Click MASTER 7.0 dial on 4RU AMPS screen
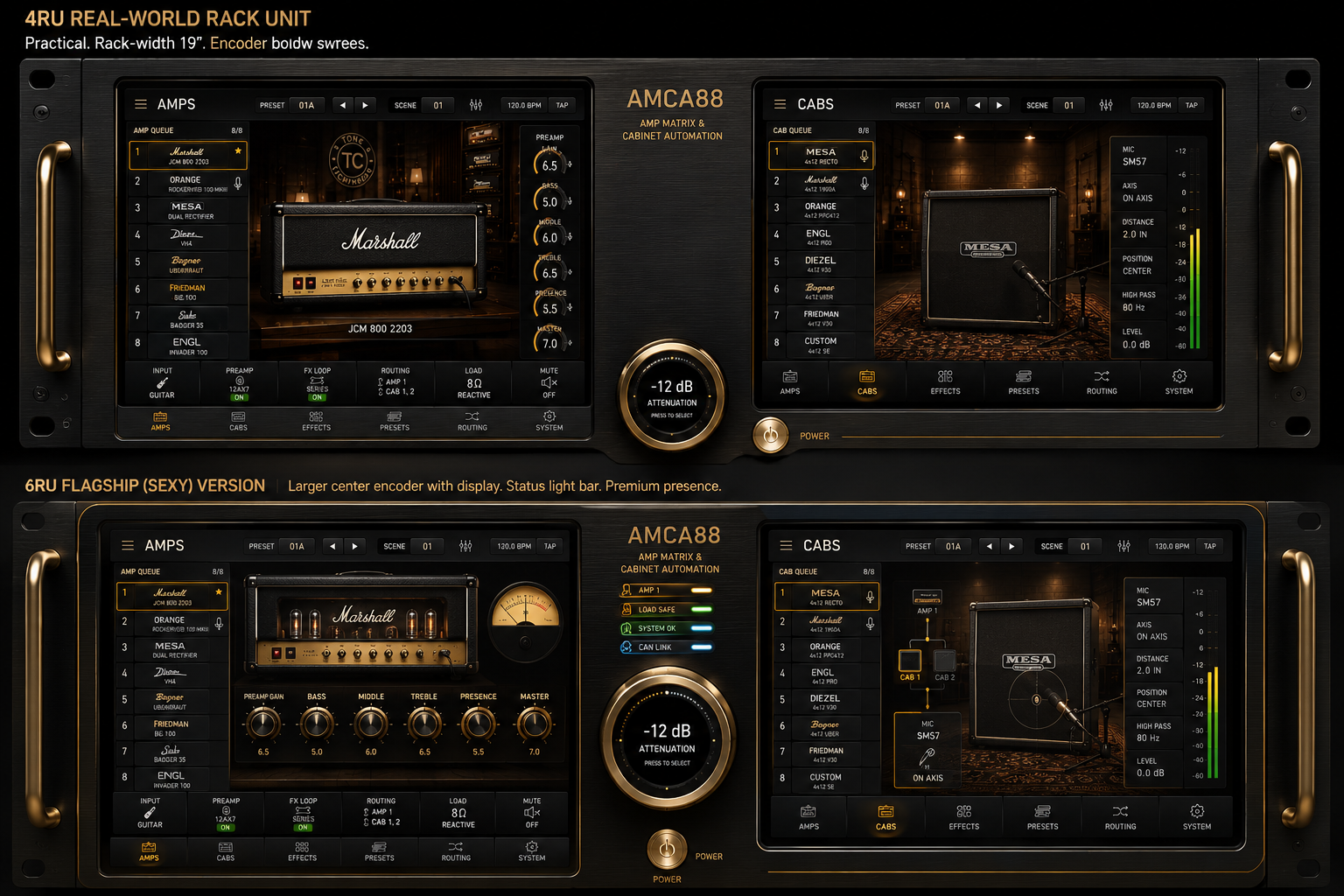The height and width of the screenshot is (896, 1344). [x=549, y=341]
